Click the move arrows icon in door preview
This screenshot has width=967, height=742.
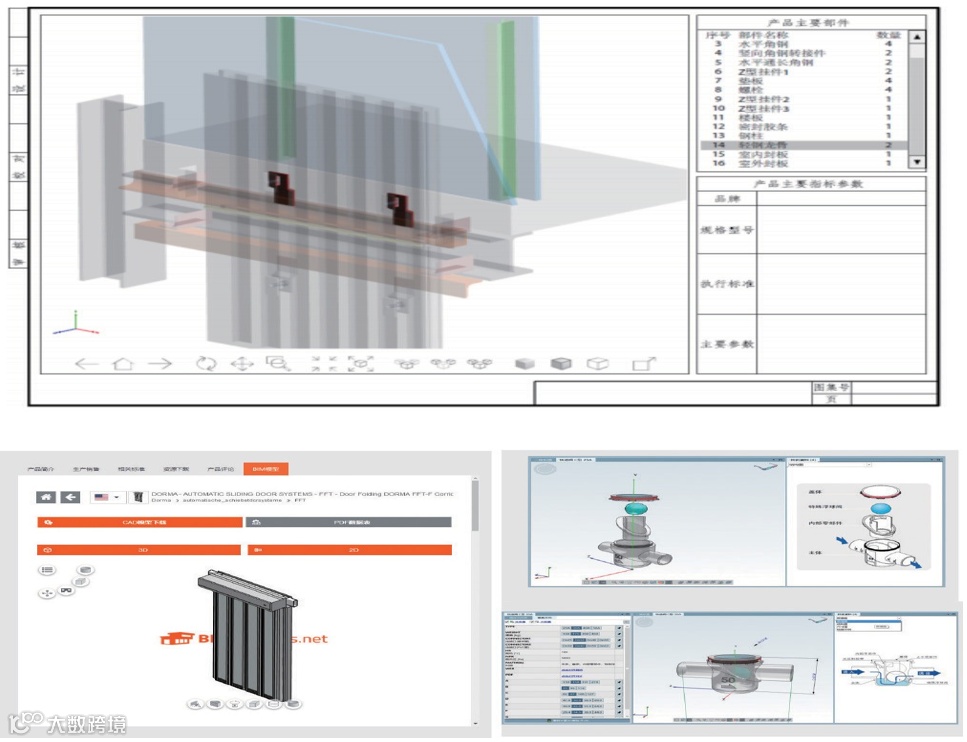(47, 593)
